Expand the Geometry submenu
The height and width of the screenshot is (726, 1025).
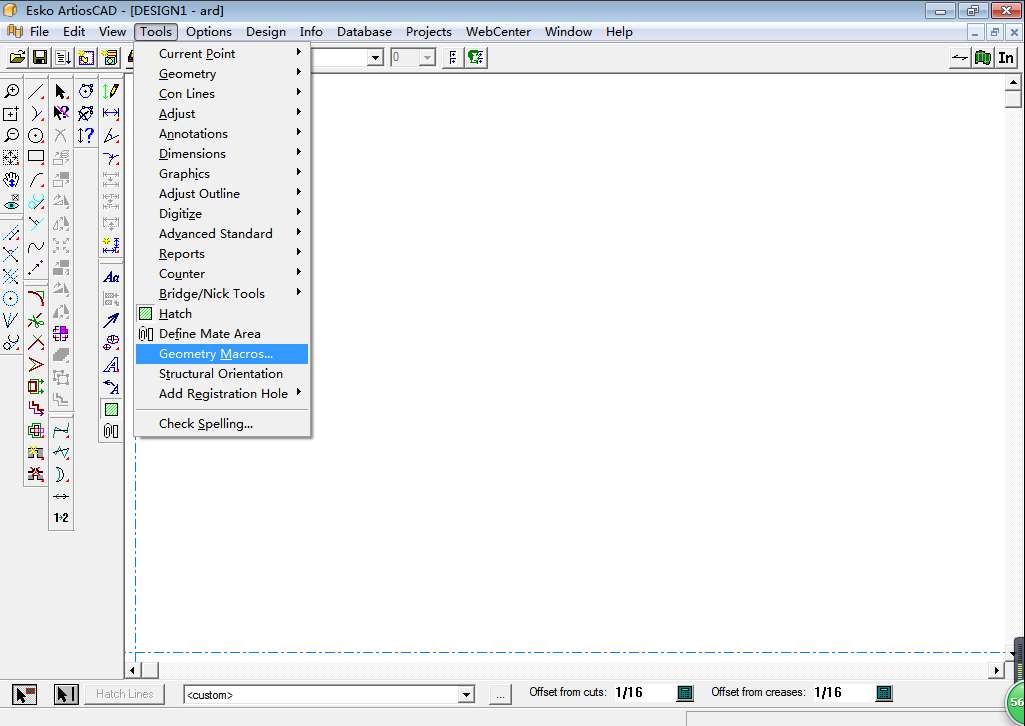[222, 74]
